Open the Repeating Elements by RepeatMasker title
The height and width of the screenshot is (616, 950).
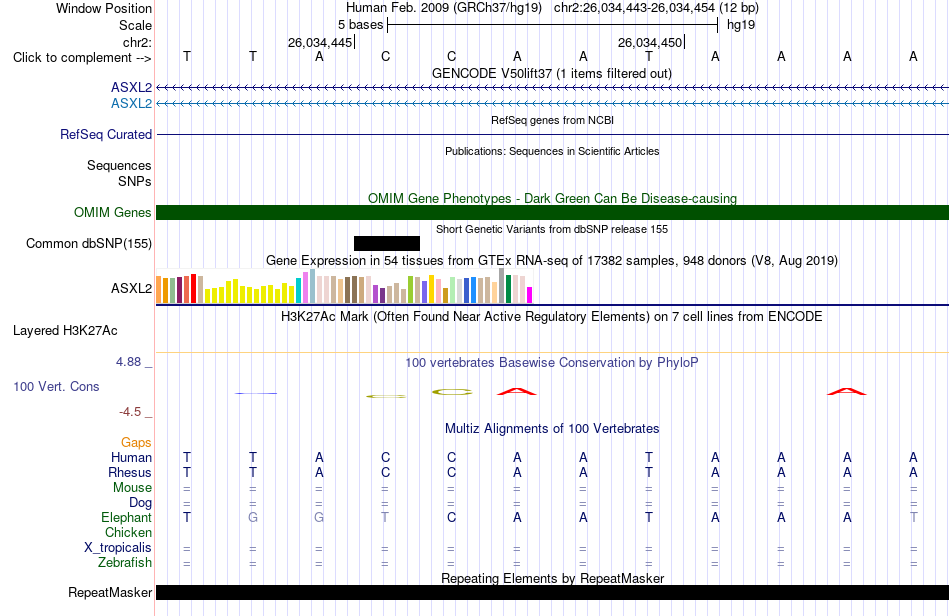click(x=552, y=578)
